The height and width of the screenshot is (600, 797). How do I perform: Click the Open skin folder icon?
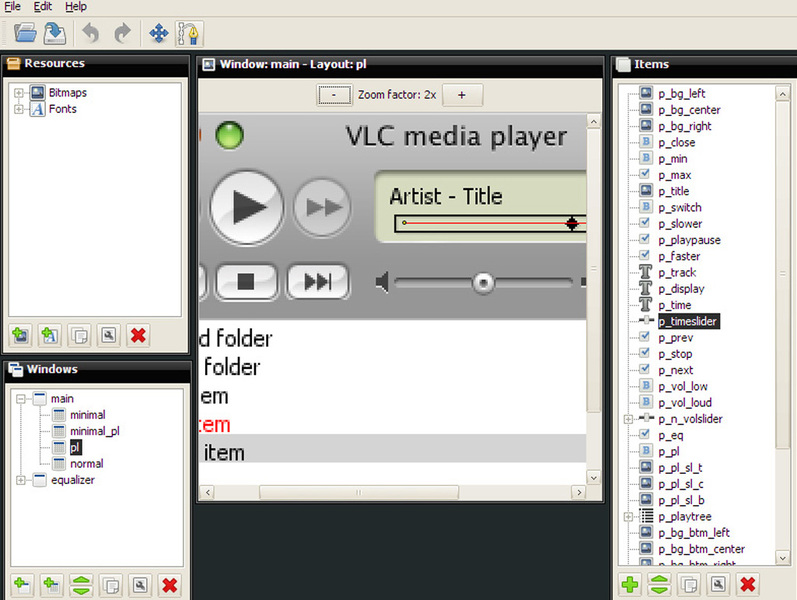[x=25, y=34]
